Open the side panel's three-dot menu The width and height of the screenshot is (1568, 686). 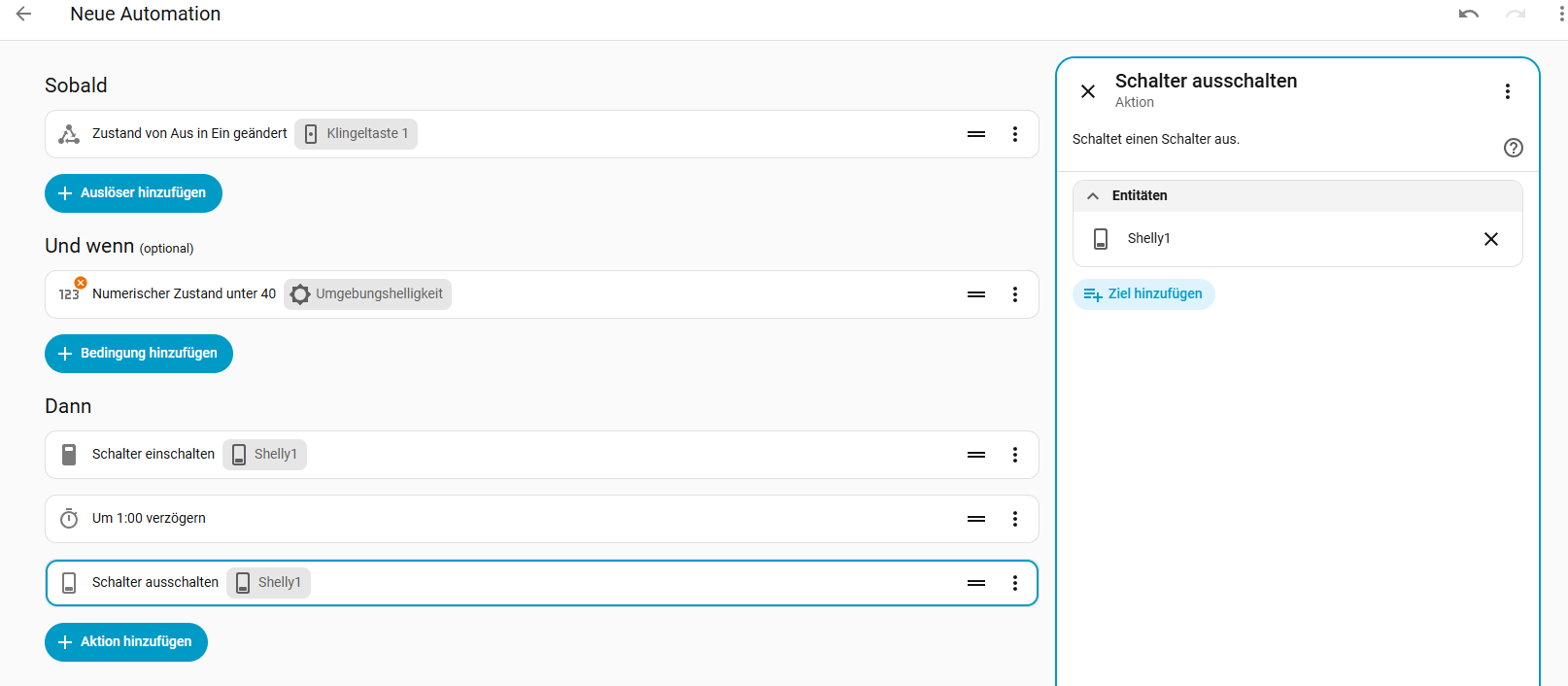pyautogui.click(x=1508, y=91)
